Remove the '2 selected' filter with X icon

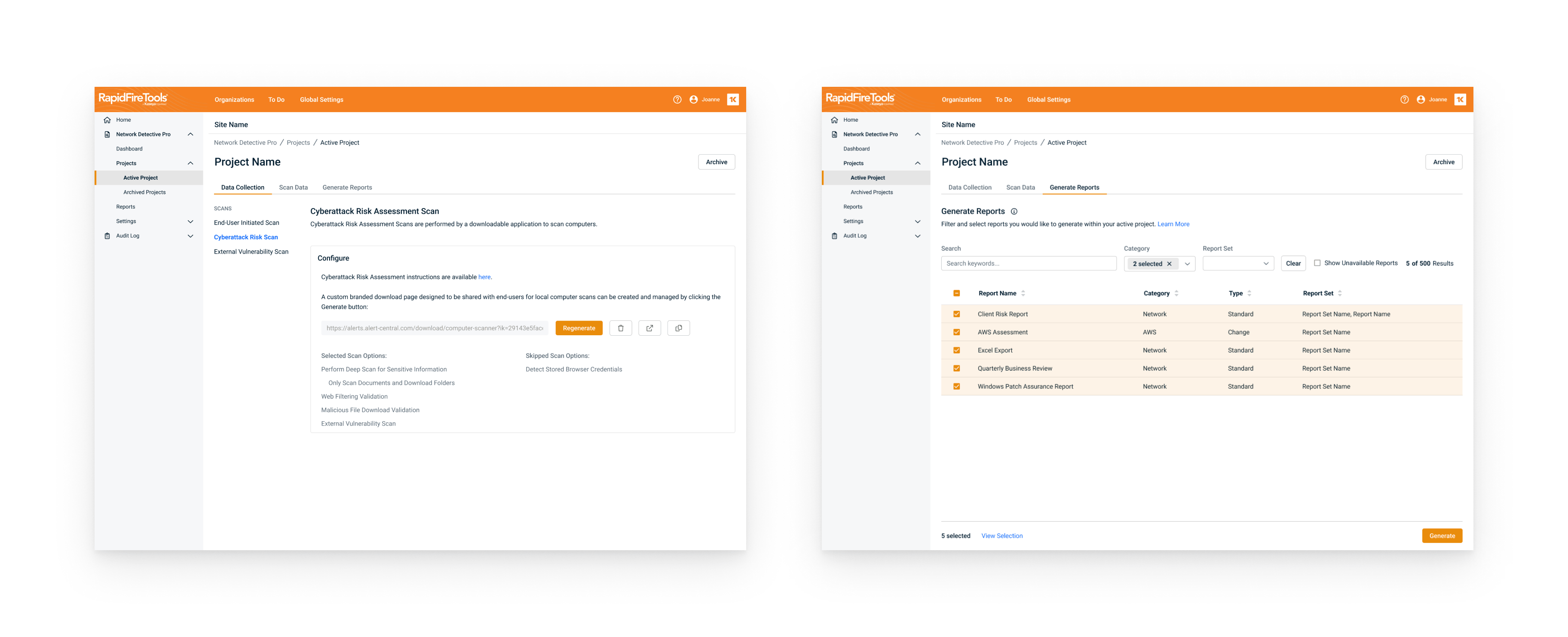coord(1169,263)
